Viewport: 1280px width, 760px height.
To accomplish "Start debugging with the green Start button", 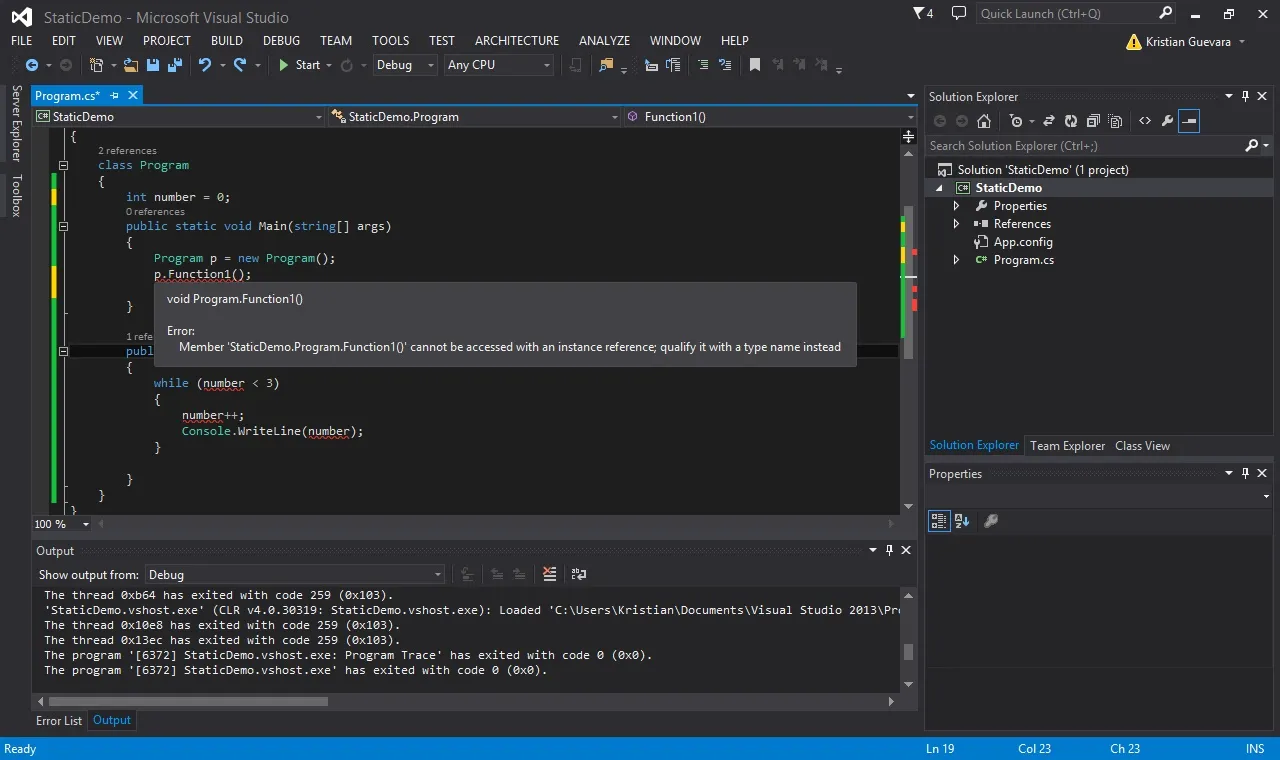I will (x=299, y=65).
